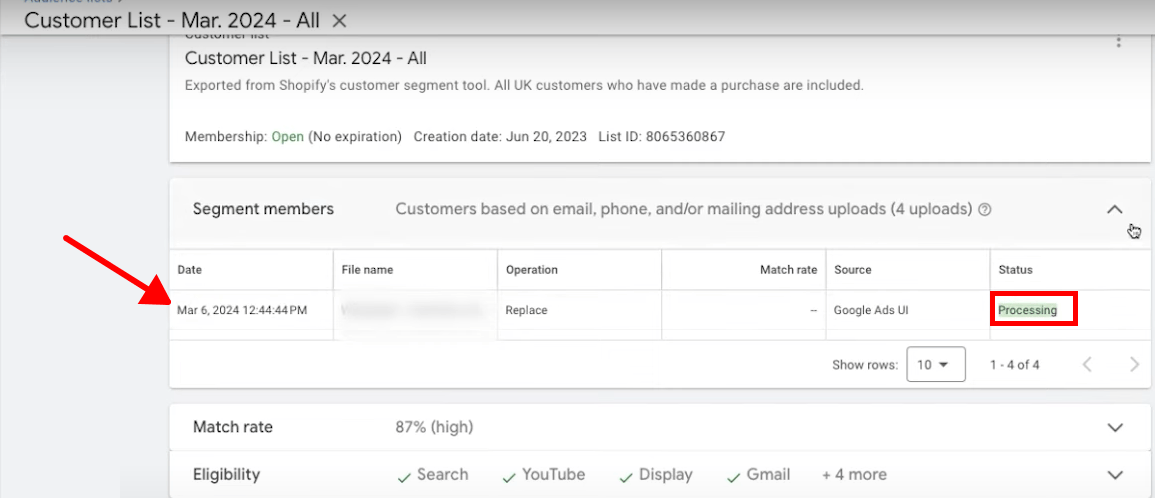Viewport: 1155px width, 498px height.
Task: Collapse the Segment members section
Action: [x=1115, y=210]
